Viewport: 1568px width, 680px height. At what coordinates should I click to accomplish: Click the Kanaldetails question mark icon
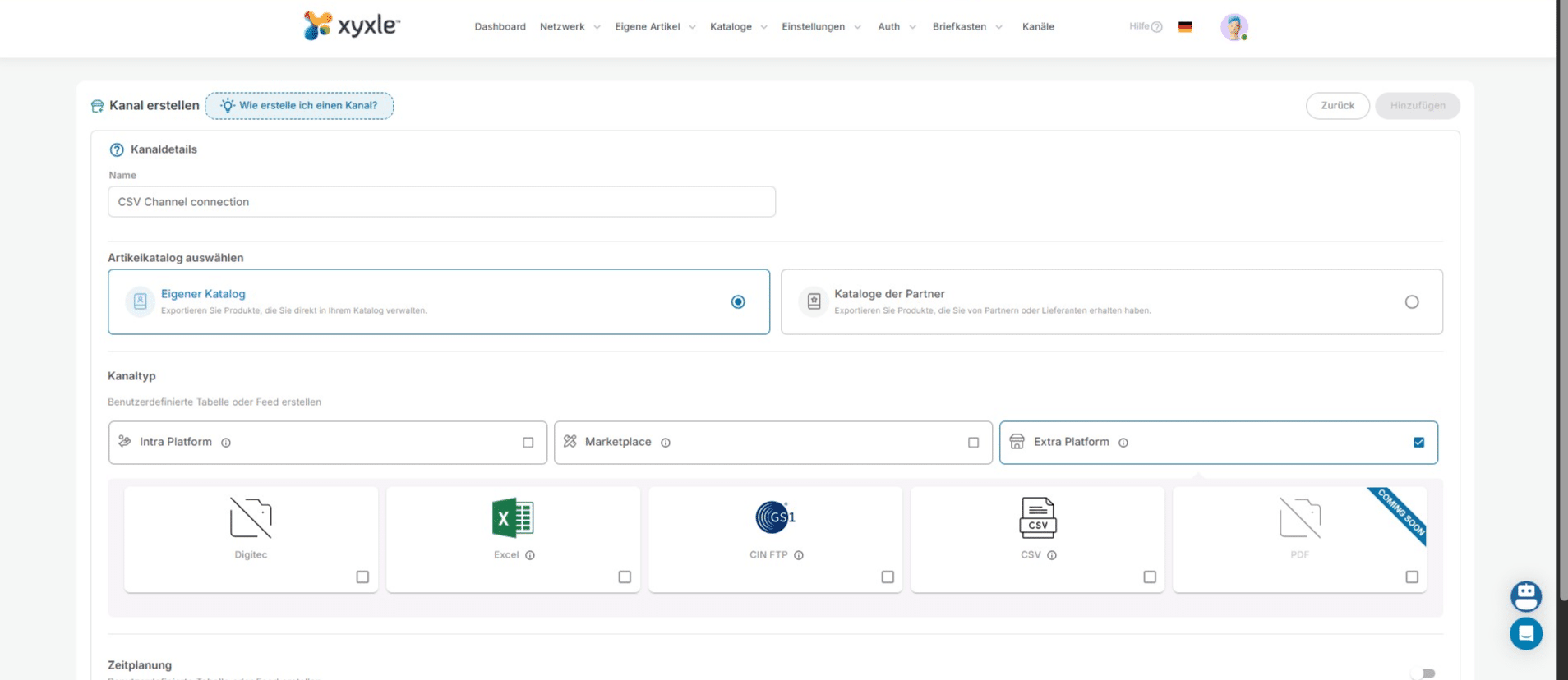point(117,149)
